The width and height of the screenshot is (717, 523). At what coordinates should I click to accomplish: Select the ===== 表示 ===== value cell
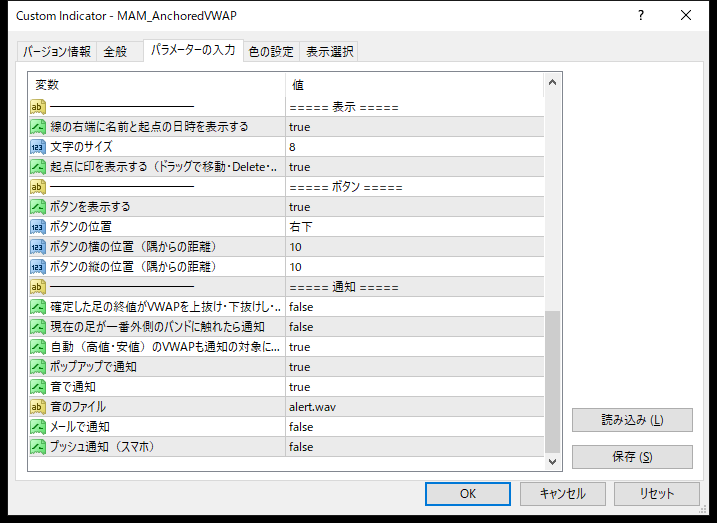[x=415, y=107]
